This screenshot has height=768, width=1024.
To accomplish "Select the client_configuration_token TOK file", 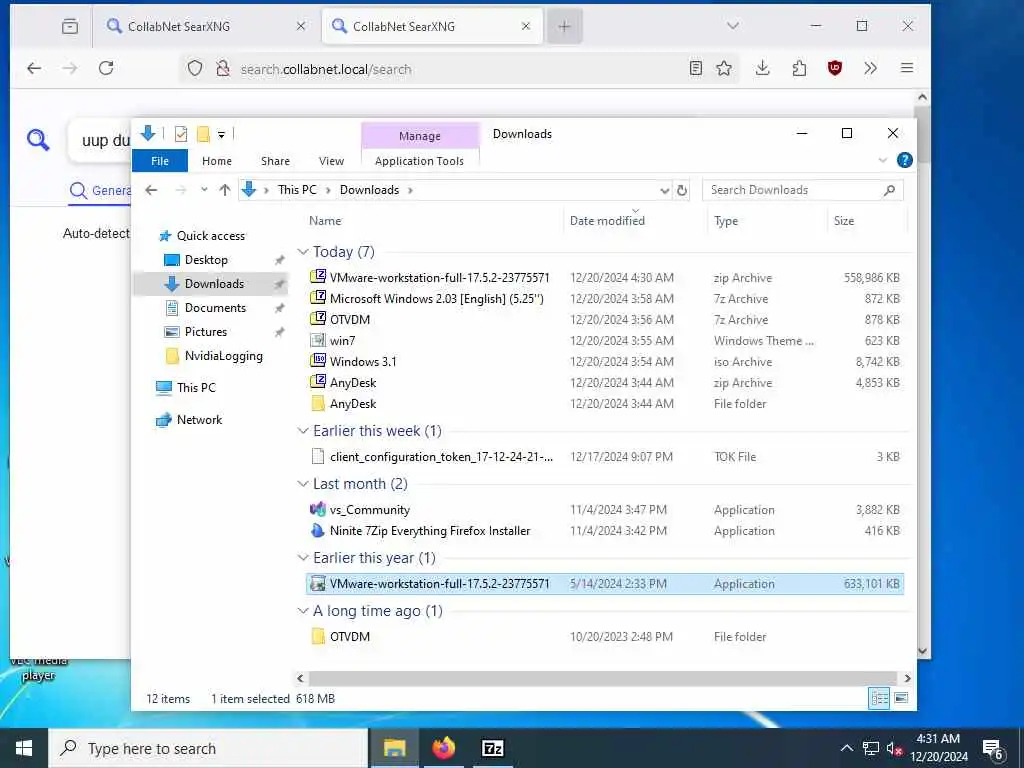I will click(604, 456).
